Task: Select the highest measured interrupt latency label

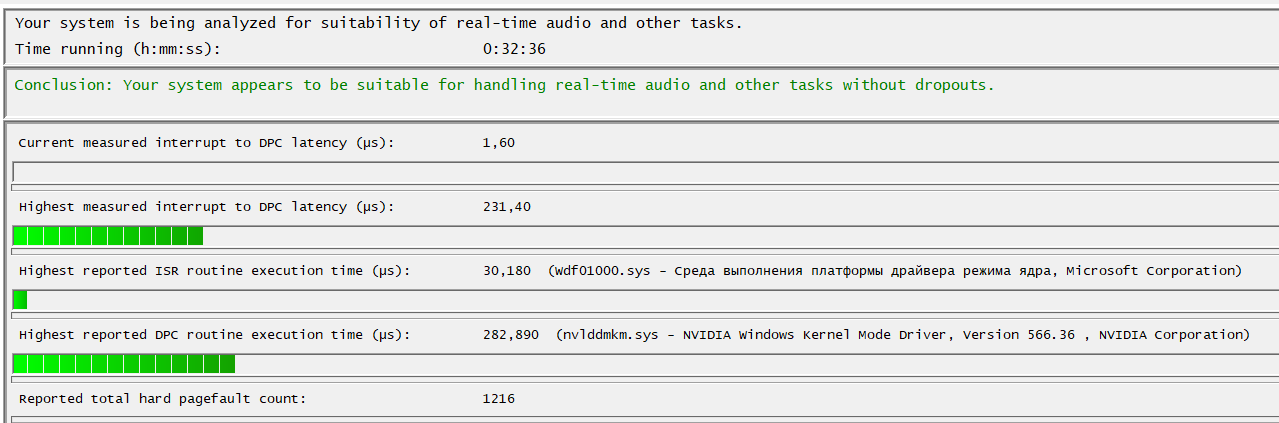Action: 207,207
